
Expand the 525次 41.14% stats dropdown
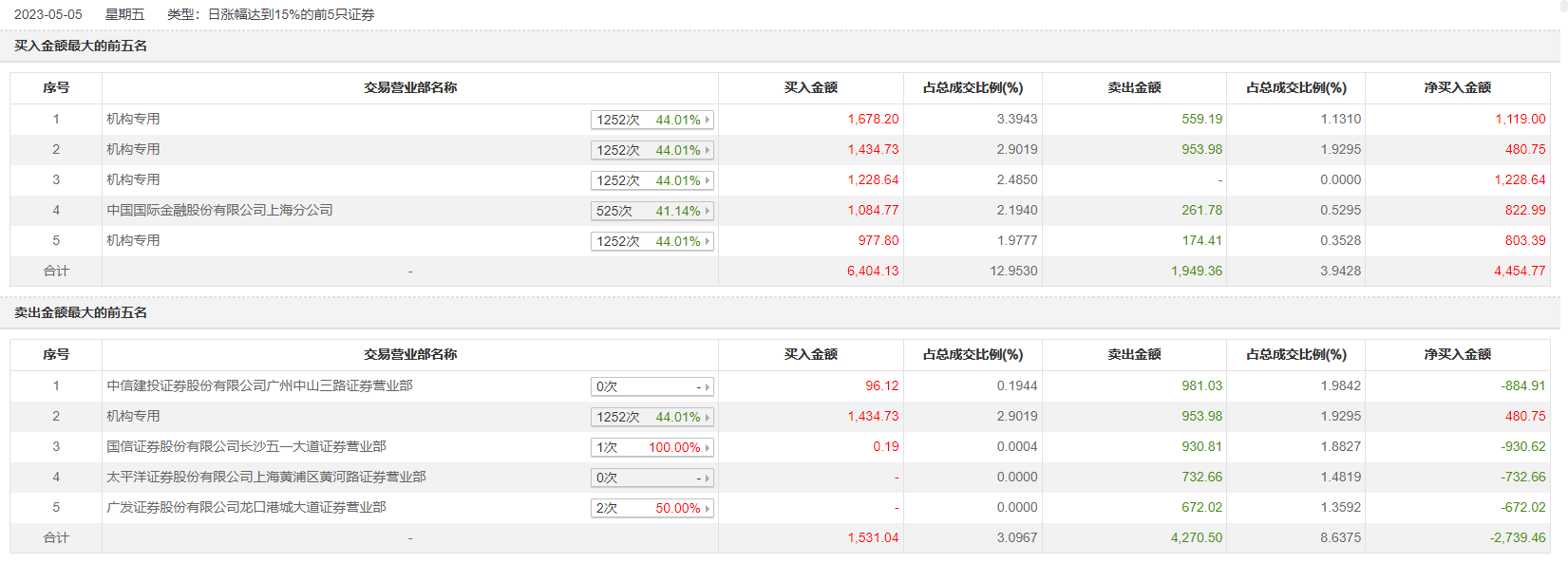pos(652,211)
